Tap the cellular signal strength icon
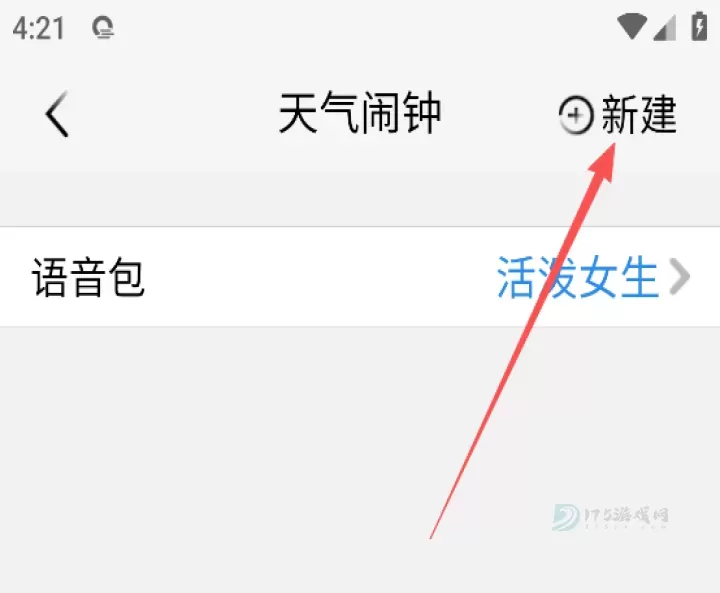The image size is (720, 593). pos(664,28)
